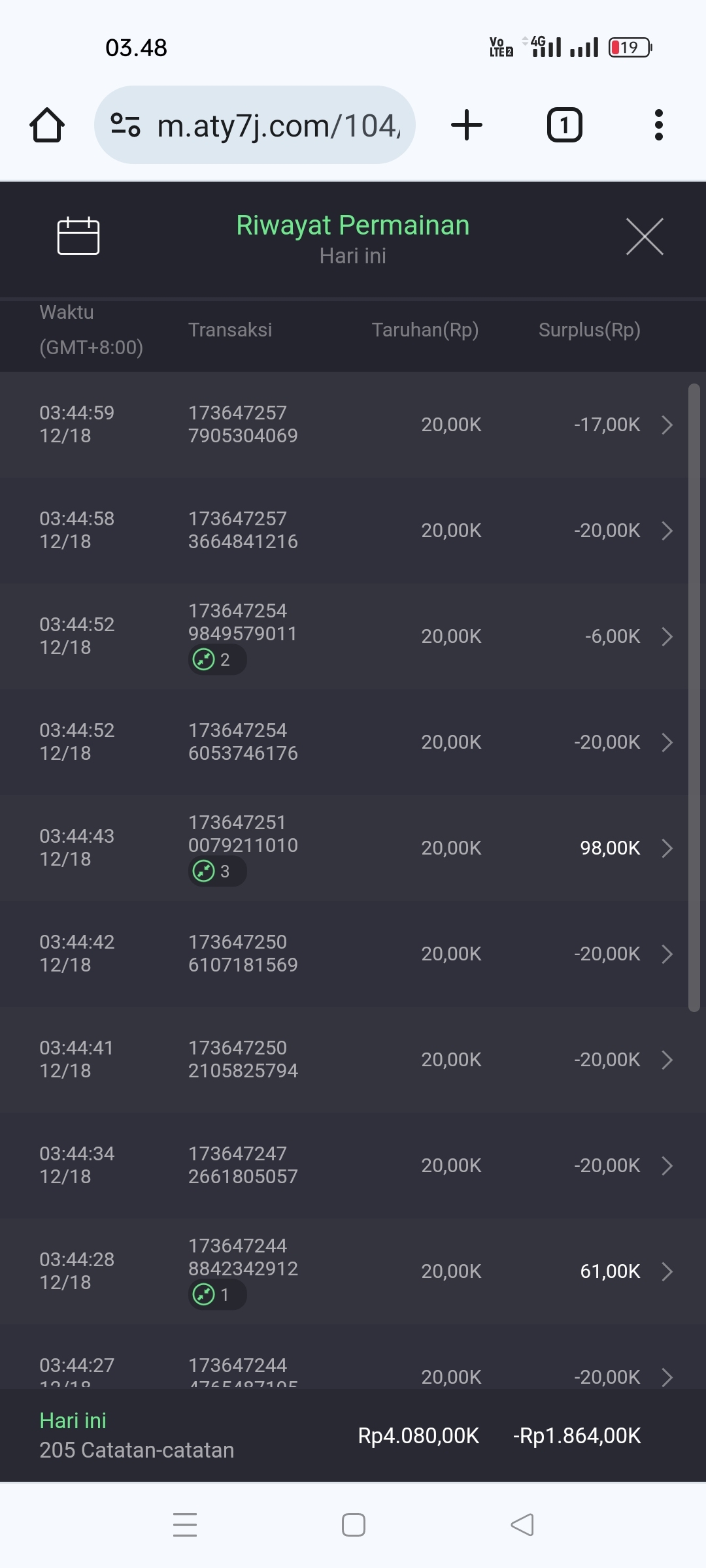Viewport: 706px width, 1568px height.
Task: Expand the -6,00K surplus row chevron
Action: (x=667, y=636)
